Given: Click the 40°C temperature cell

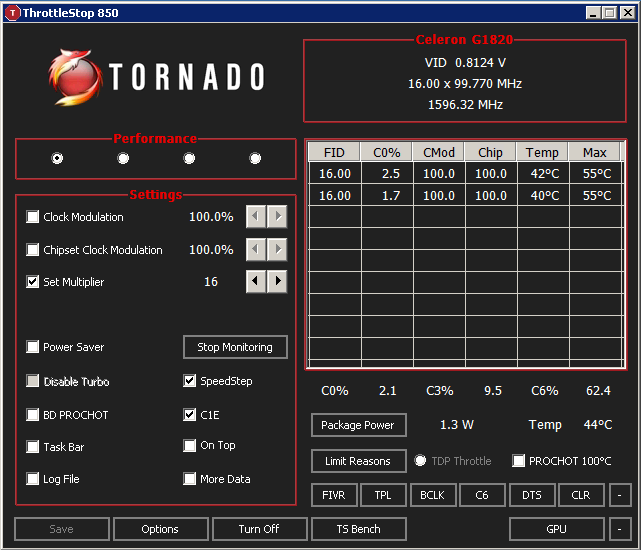Looking at the screenshot, I should point(543,195).
